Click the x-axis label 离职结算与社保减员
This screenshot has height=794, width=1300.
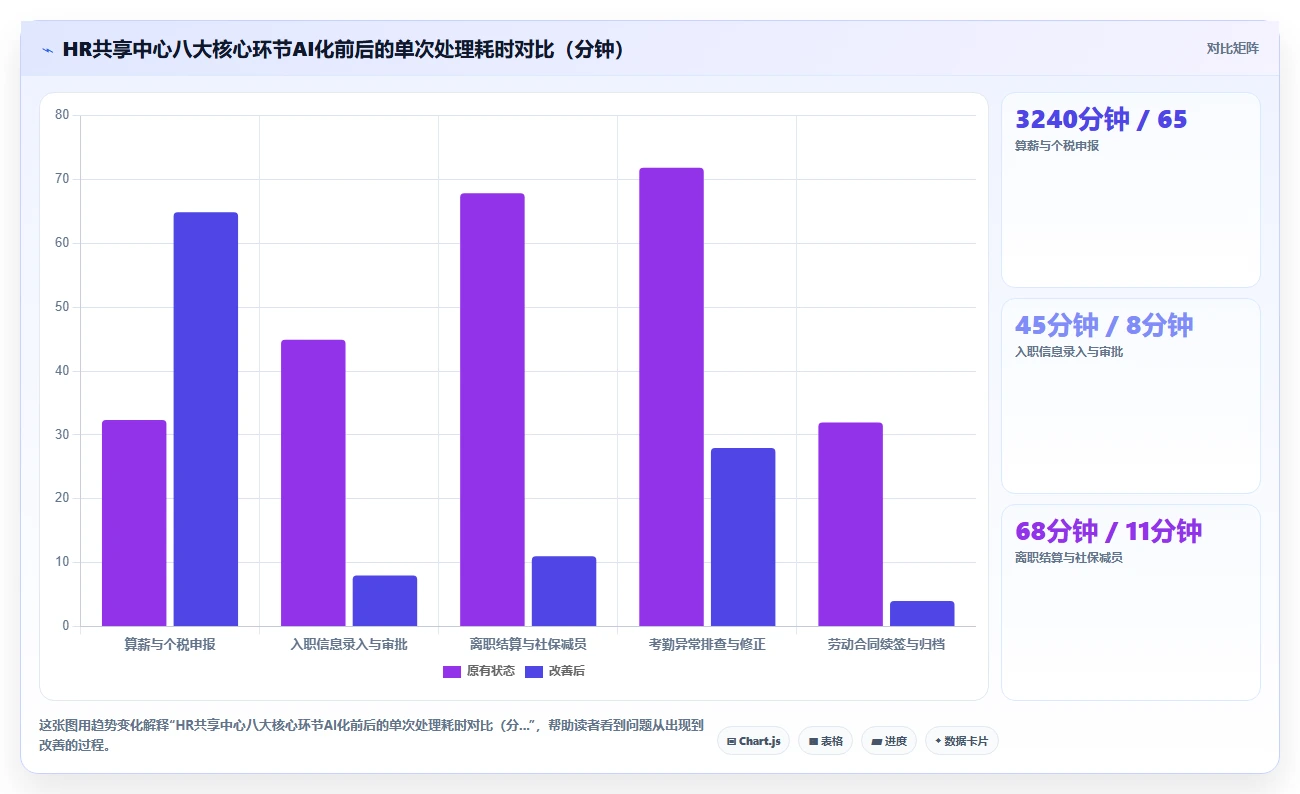(528, 645)
